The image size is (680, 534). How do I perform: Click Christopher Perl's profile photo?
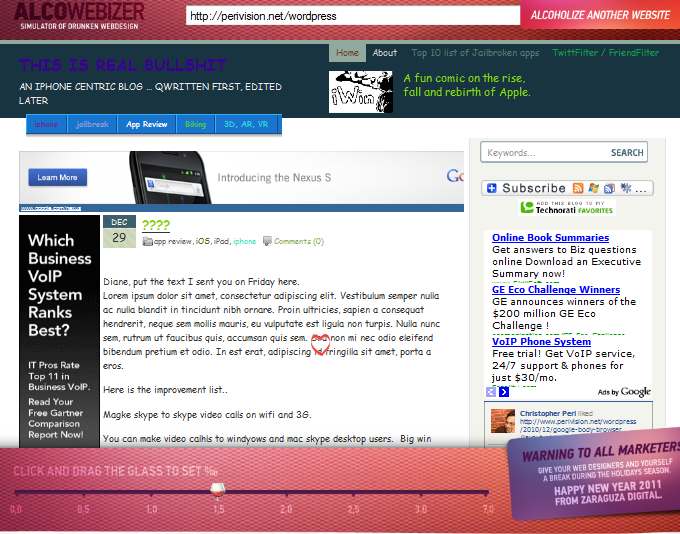[x=503, y=421]
